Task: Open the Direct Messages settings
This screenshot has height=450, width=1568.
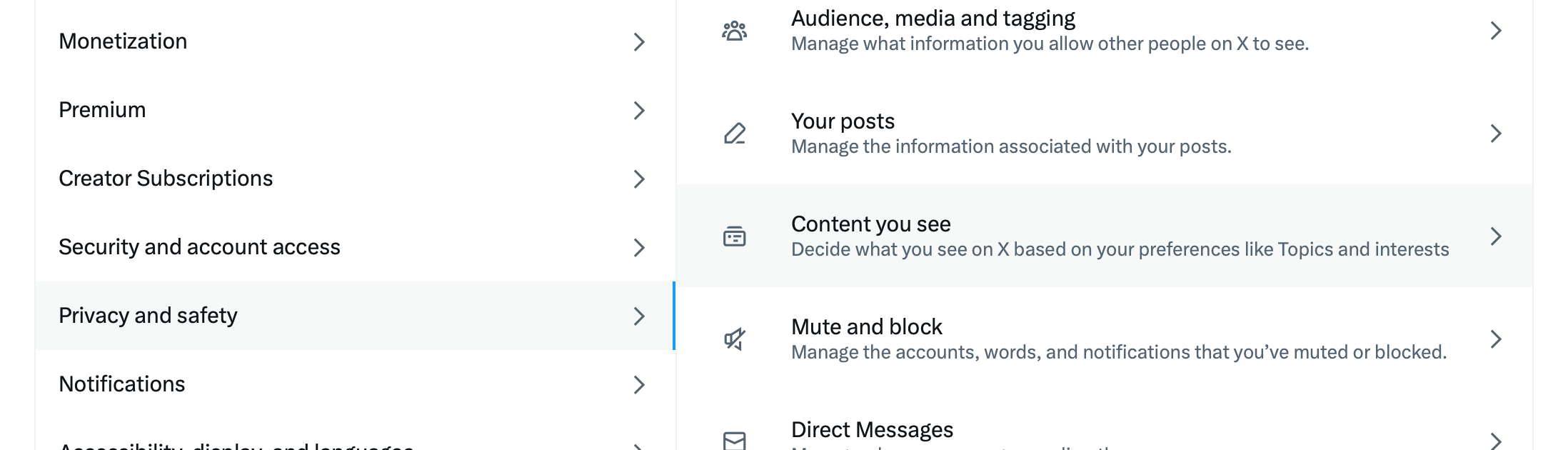Action: point(872,430)
